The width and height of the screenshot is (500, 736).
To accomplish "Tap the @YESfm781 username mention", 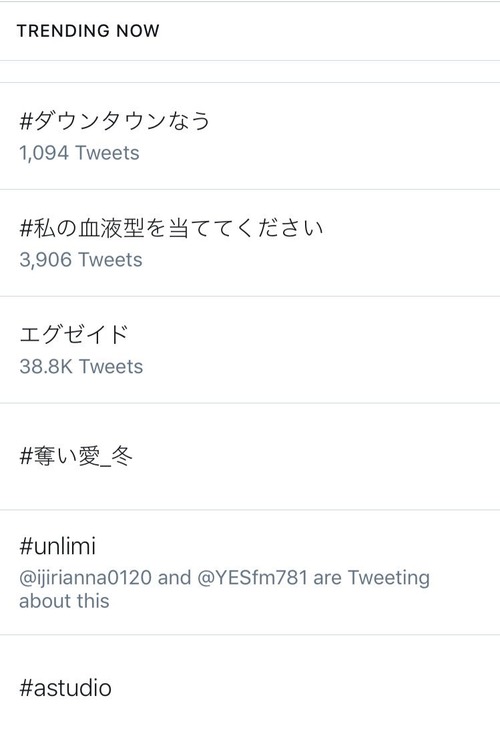I will (253, 578).
